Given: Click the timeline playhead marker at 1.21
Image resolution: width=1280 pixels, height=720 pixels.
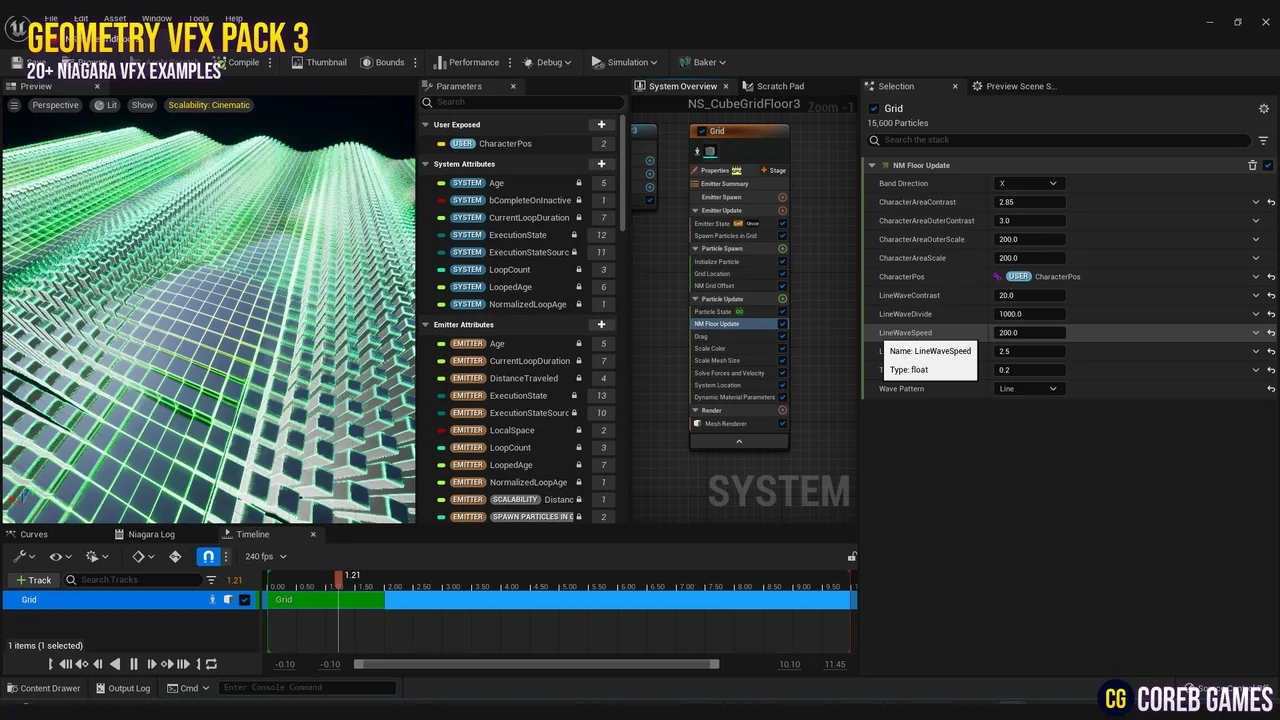Looking at the screenshot, I should 339,577.
